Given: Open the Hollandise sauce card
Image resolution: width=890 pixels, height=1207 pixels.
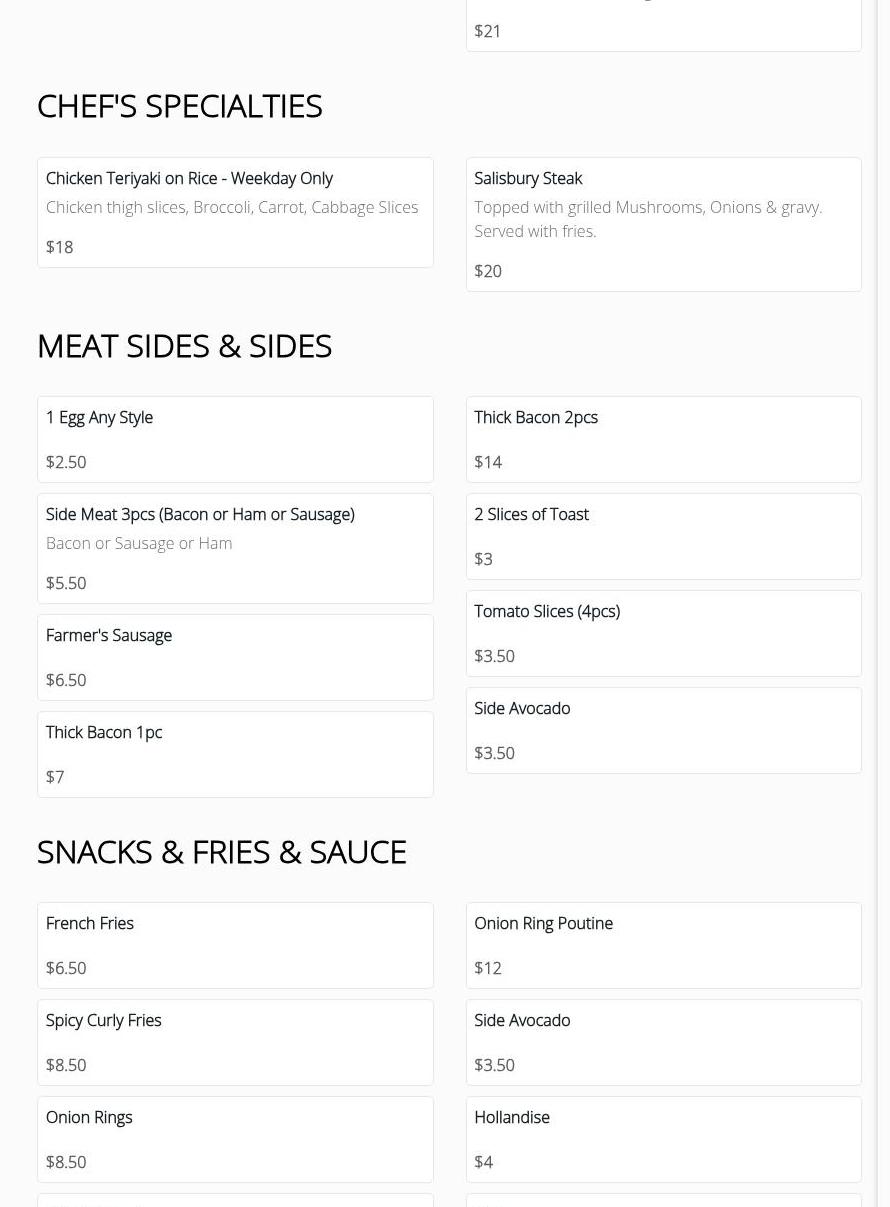Looking at the screenshot, I should [x=663, y=1139].
